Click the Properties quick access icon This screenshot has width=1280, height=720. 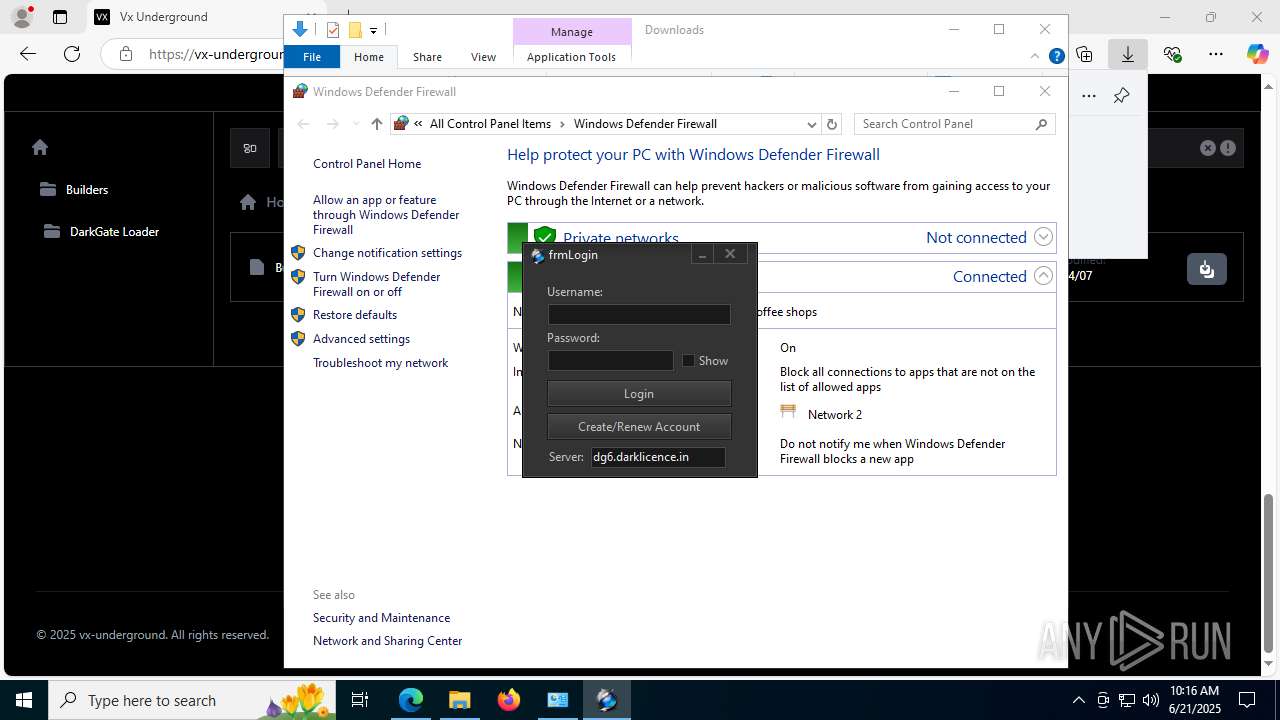pyautogui.click(x=333, y=30)
